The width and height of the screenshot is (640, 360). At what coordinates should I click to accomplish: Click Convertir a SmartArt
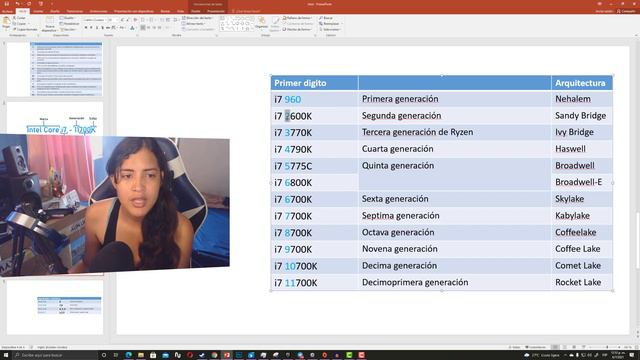[198, 29]
